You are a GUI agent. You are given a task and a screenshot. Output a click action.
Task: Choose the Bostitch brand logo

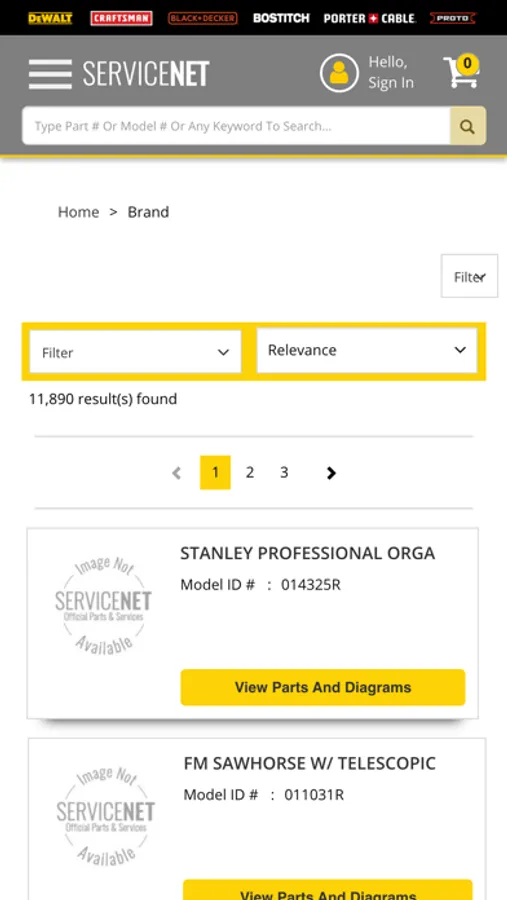[x=281, y=18]
